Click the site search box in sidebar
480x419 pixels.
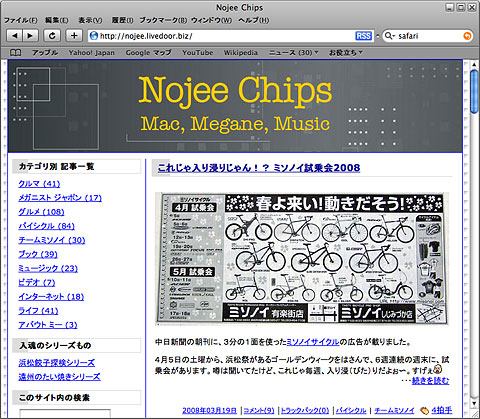pyautogui.click(x=65, y=414)
